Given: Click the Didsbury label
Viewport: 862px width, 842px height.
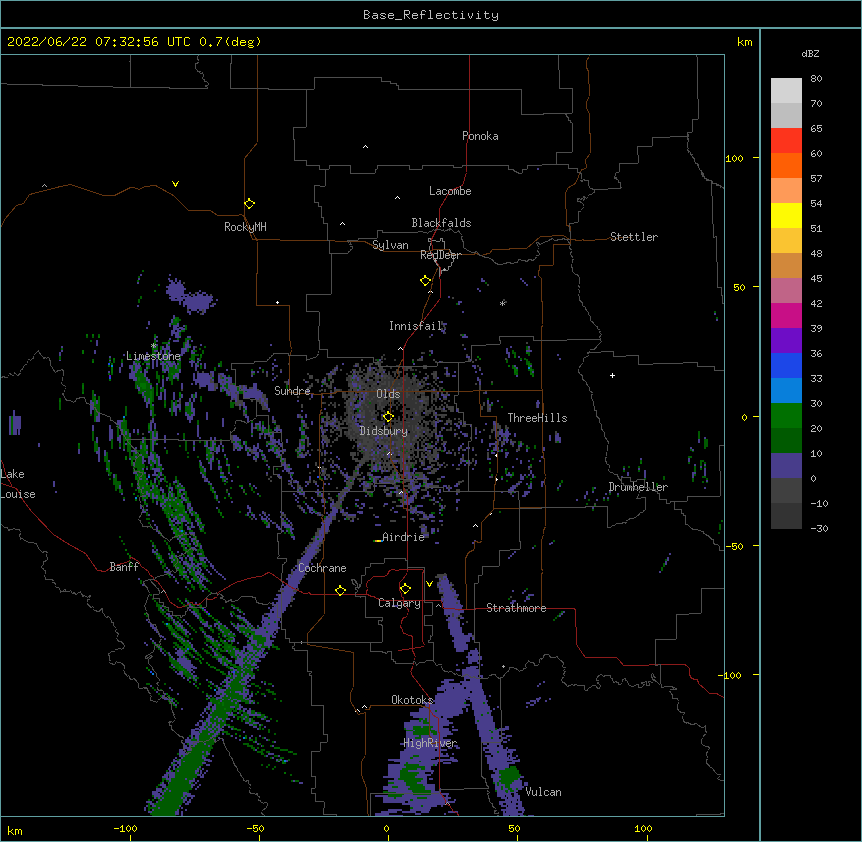Looking at the screenshot, I should [x=384, y=431].
